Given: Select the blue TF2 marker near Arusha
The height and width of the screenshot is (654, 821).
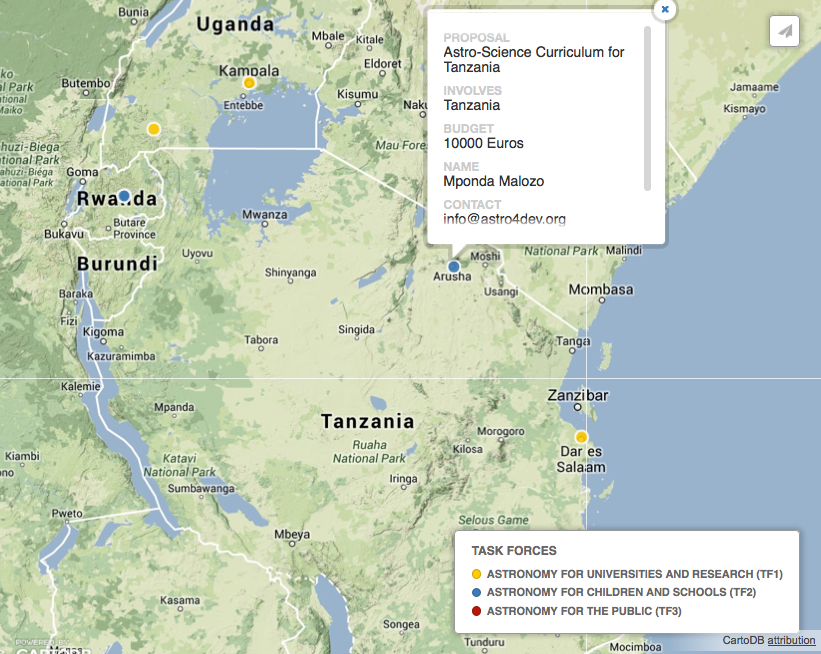Looking at the screenshot, I should [453, 266].
